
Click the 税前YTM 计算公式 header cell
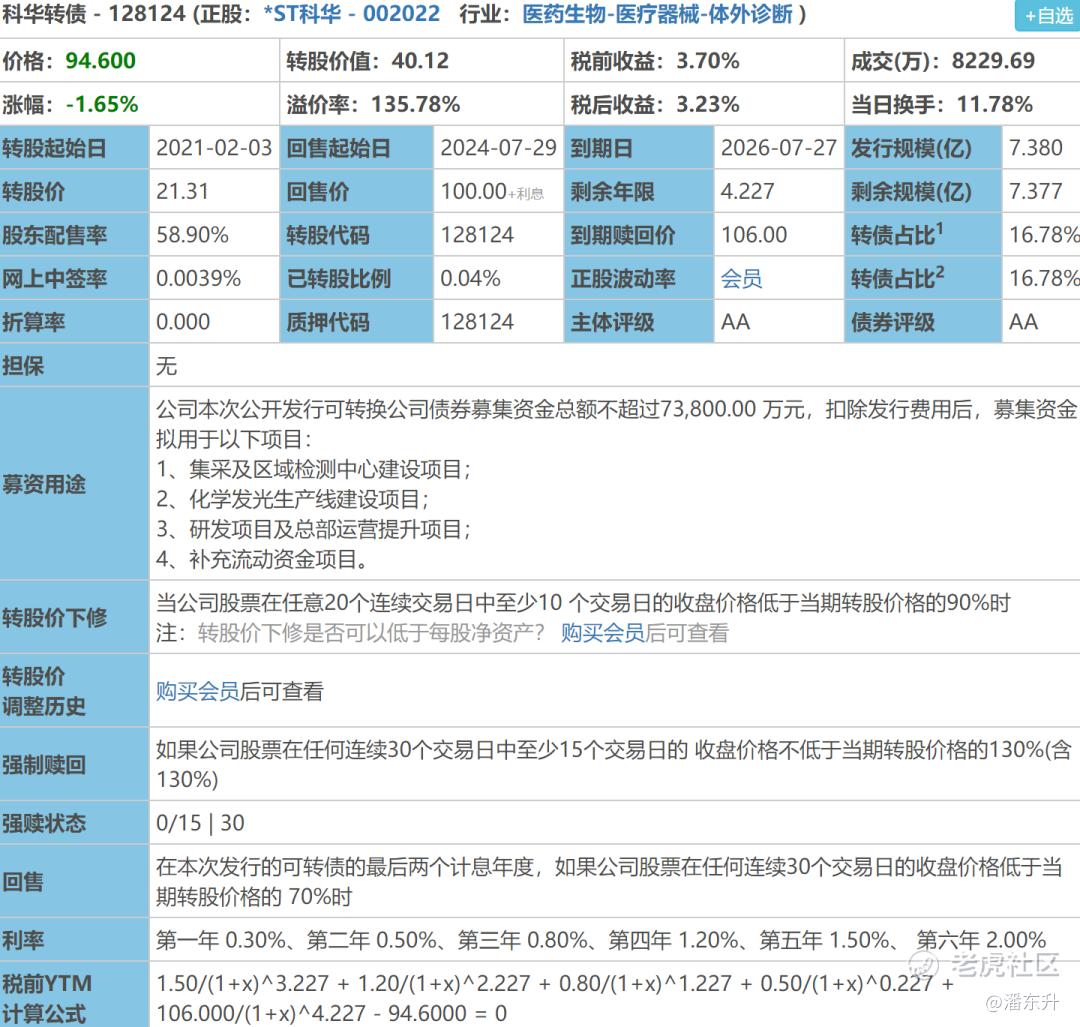click(74, 995)
